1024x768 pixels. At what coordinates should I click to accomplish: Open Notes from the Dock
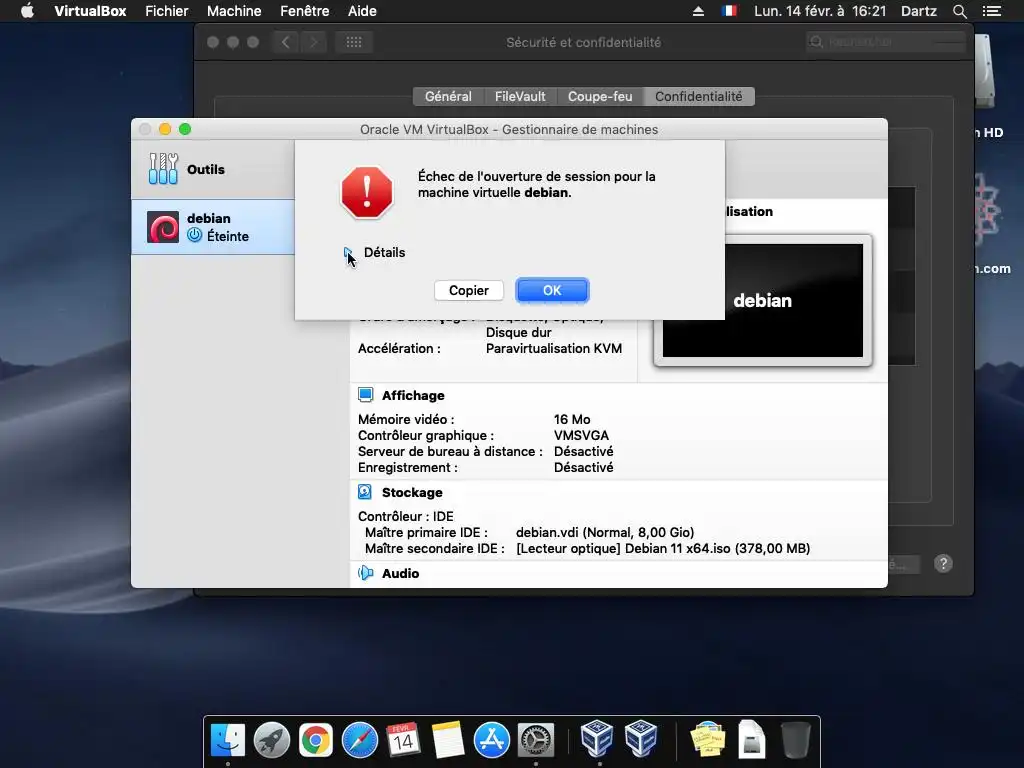click(x=447, y=740)
